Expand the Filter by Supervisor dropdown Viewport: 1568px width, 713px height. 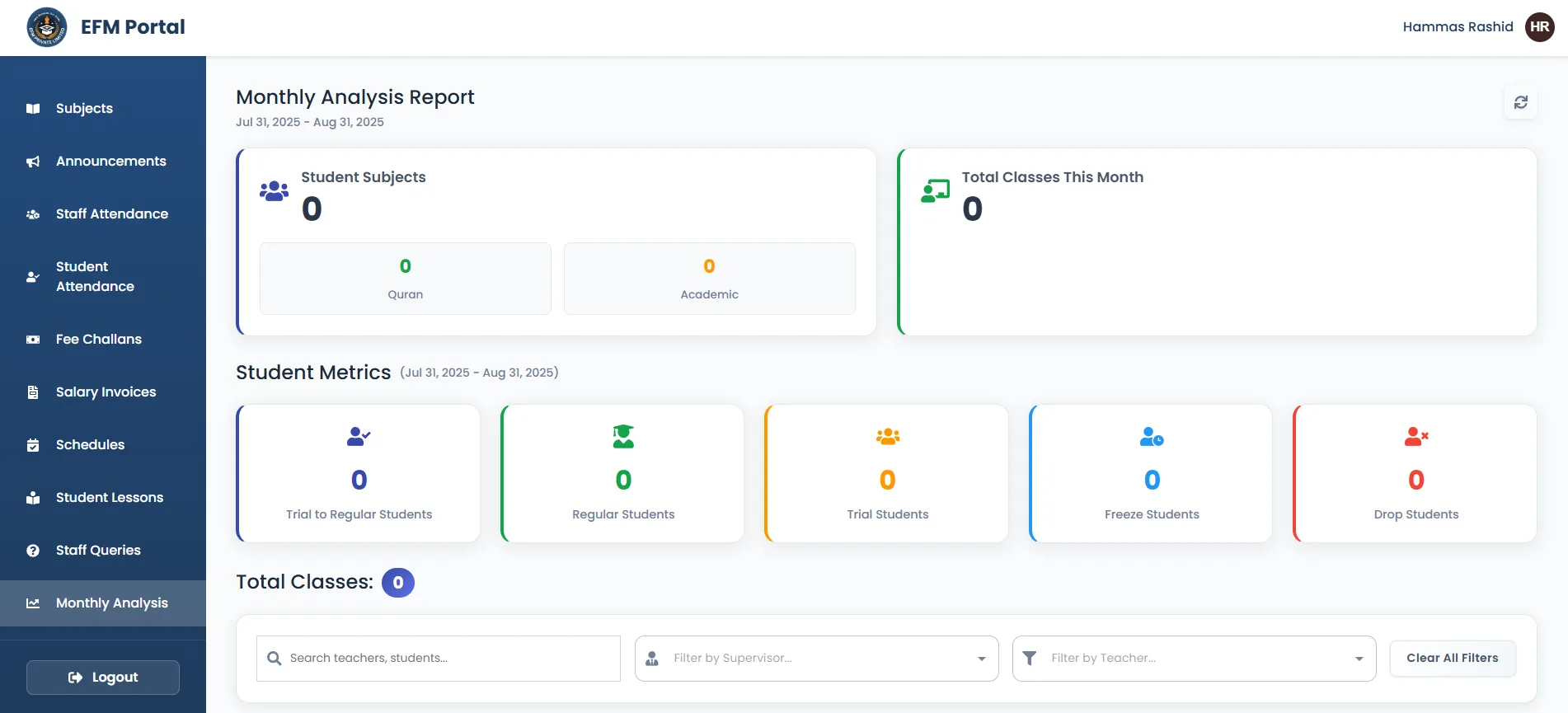point(981,659)
